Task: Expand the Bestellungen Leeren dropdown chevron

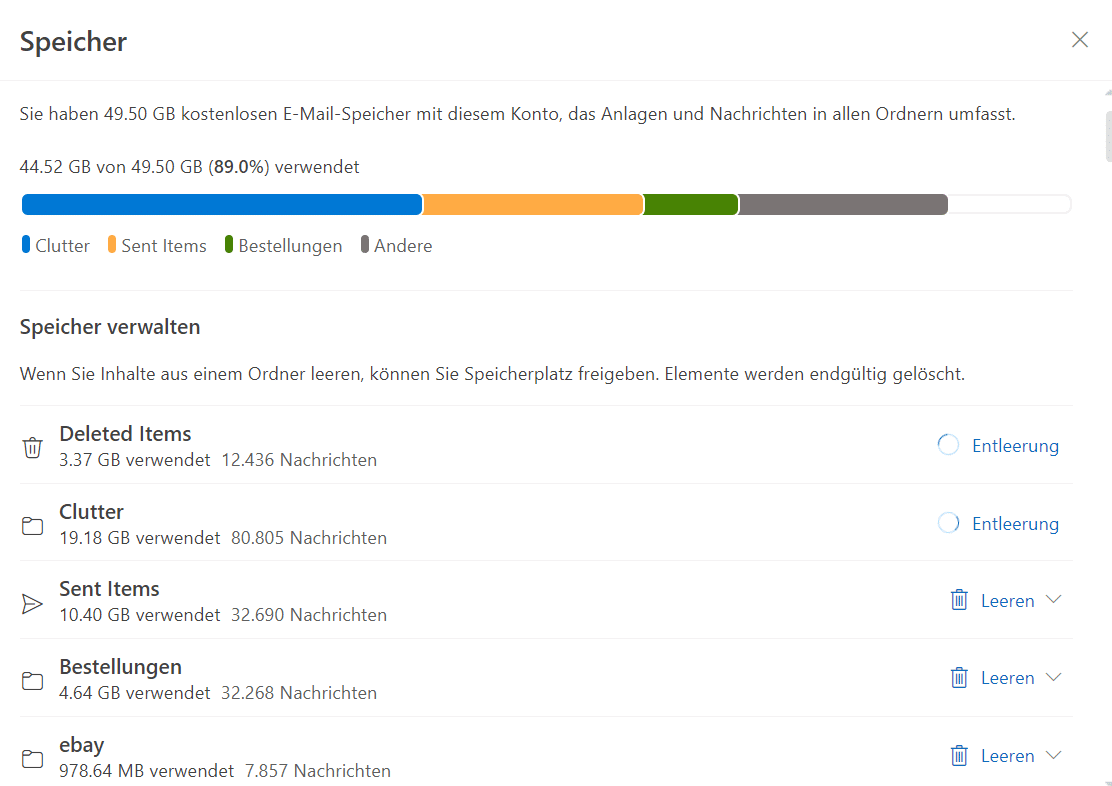Action: [x=1053, y=678]
